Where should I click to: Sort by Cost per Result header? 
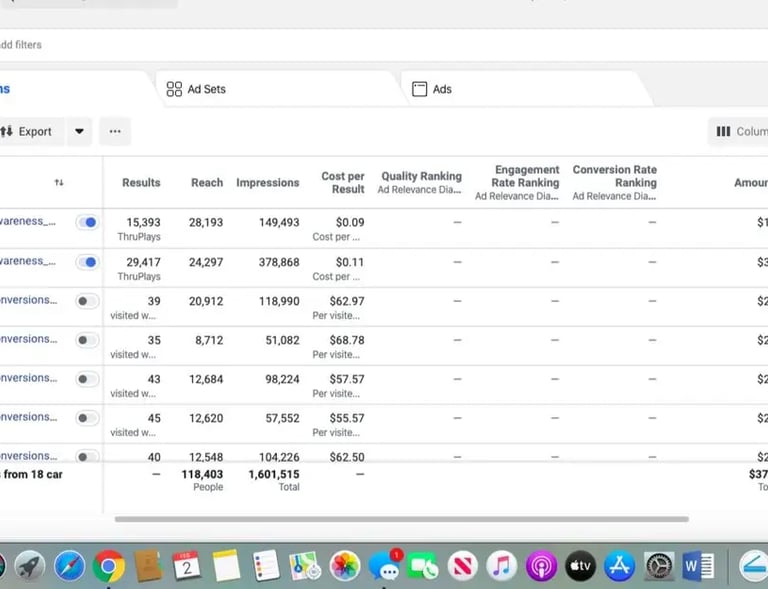pos(343,183)
